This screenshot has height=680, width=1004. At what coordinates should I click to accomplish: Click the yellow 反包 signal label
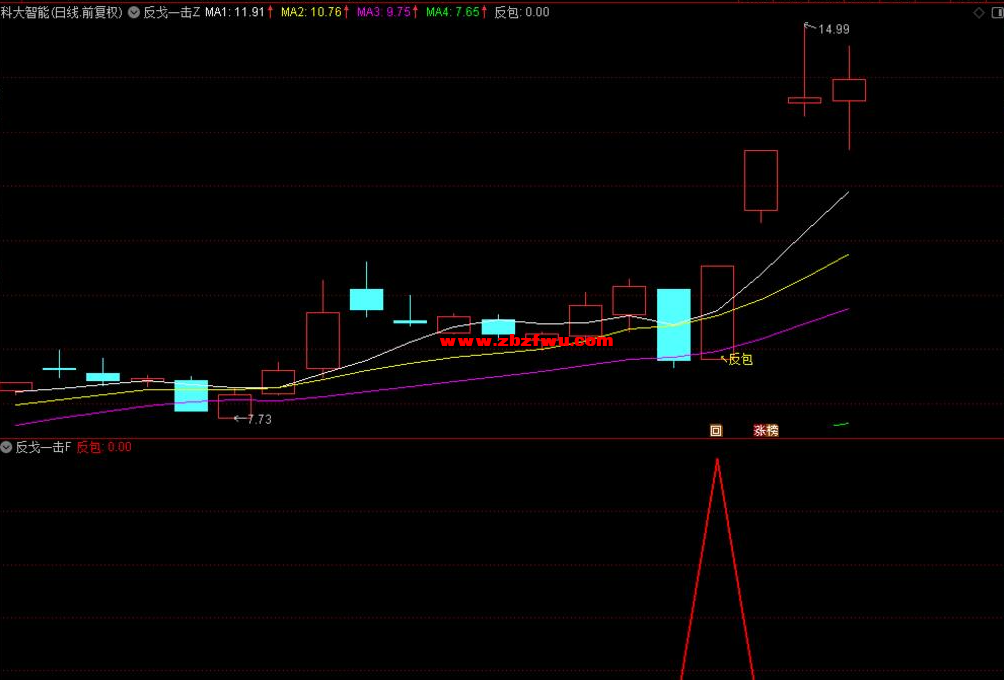[740, 359]
